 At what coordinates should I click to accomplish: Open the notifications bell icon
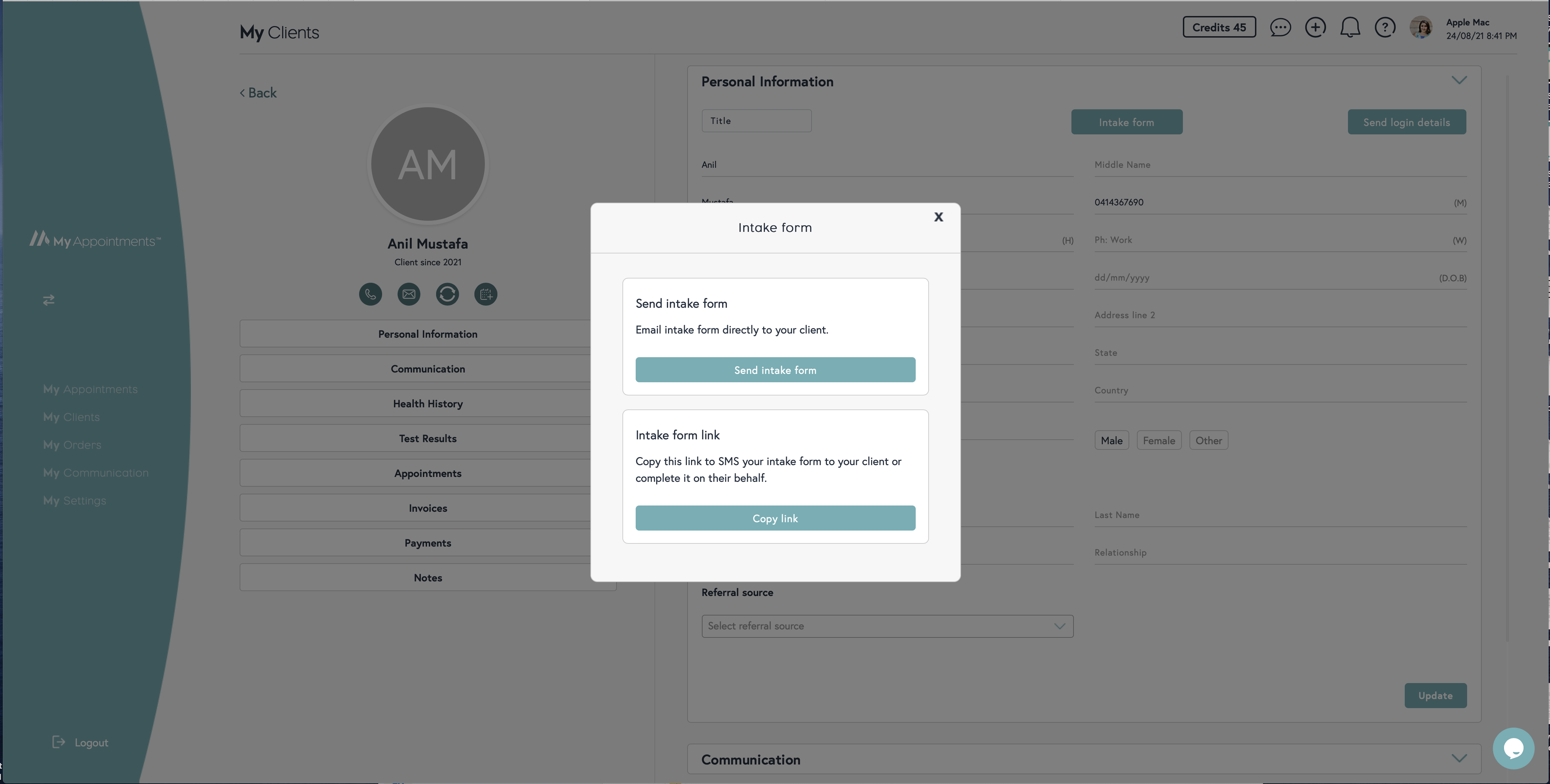pyautogui.click(x=1350, y=28)
